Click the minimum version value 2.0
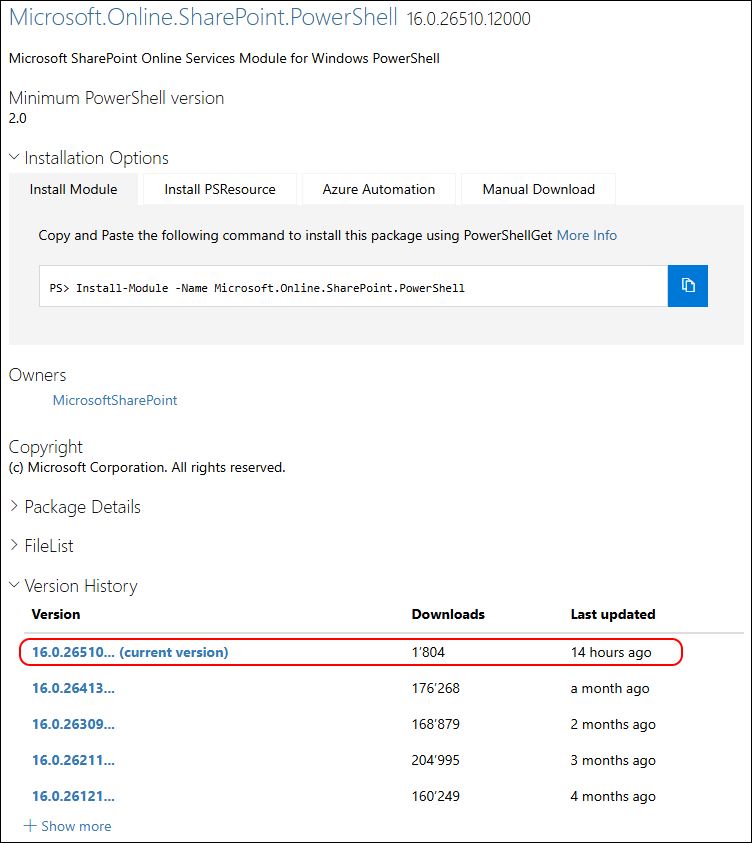Screen dimensions: 752x843 coord(18,118)
